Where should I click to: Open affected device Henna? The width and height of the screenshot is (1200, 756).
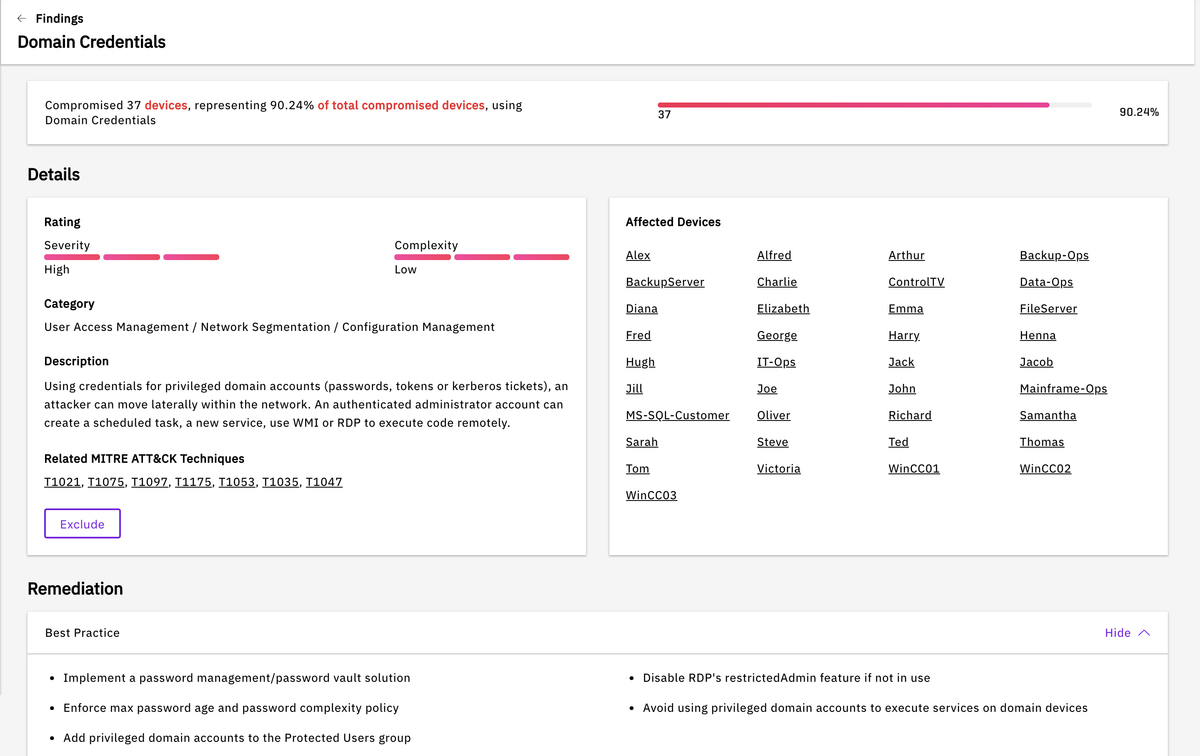point(1038,336)
